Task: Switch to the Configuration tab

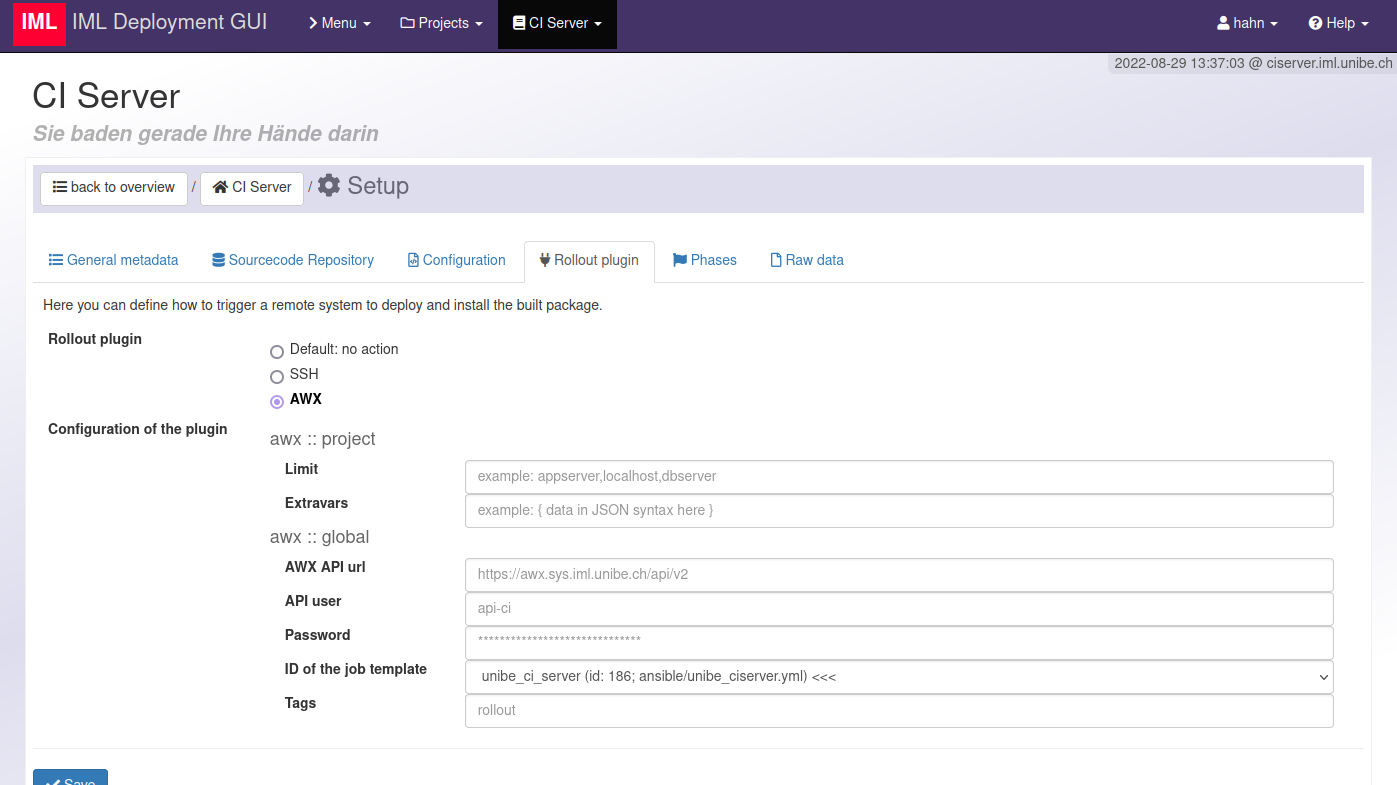Action: (457, 260)
